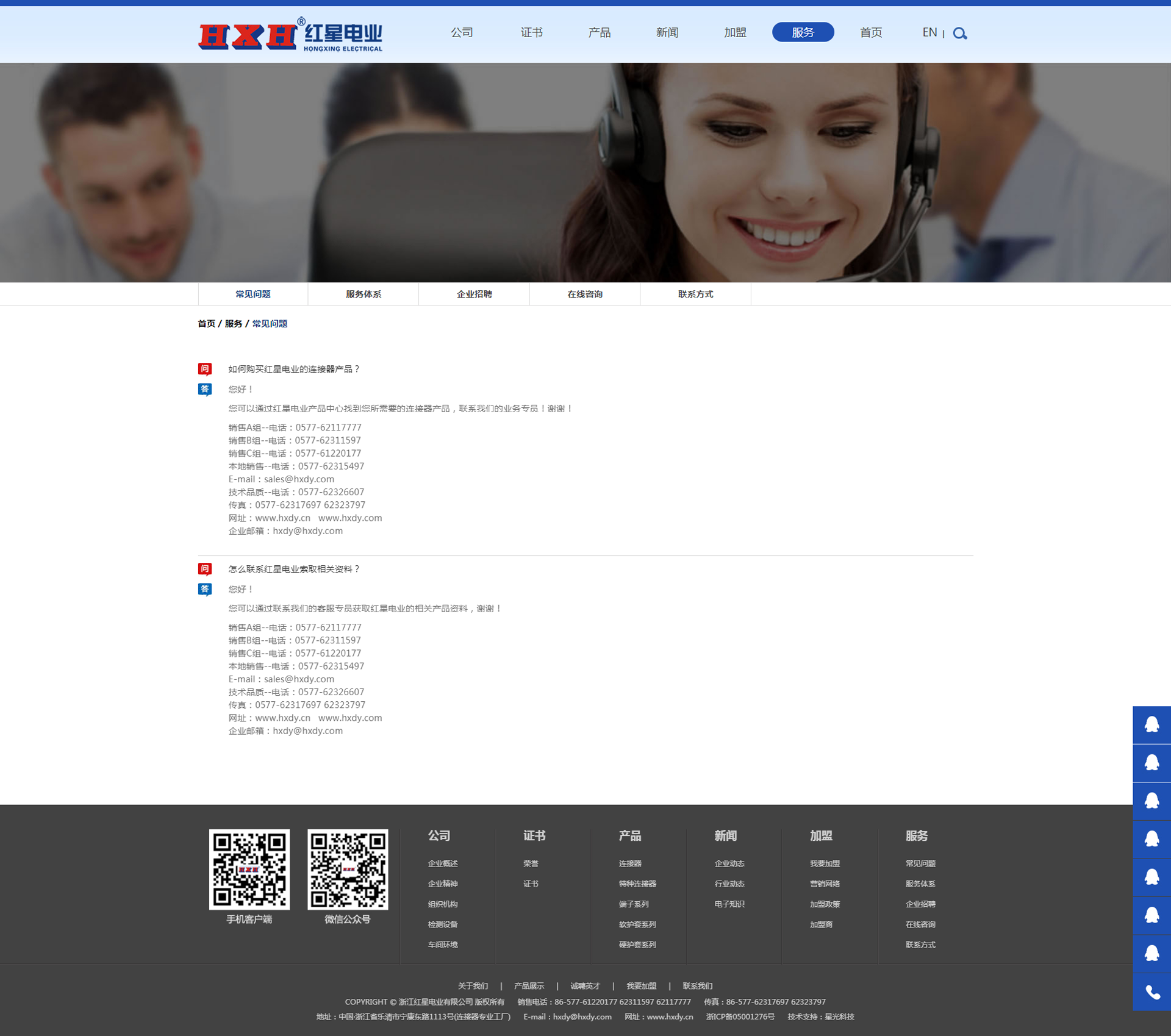Image resolution: width=1171 pixels, height=1036 pixels.
Task: Open the 在线咨询 tab
Action: point(585,294)
